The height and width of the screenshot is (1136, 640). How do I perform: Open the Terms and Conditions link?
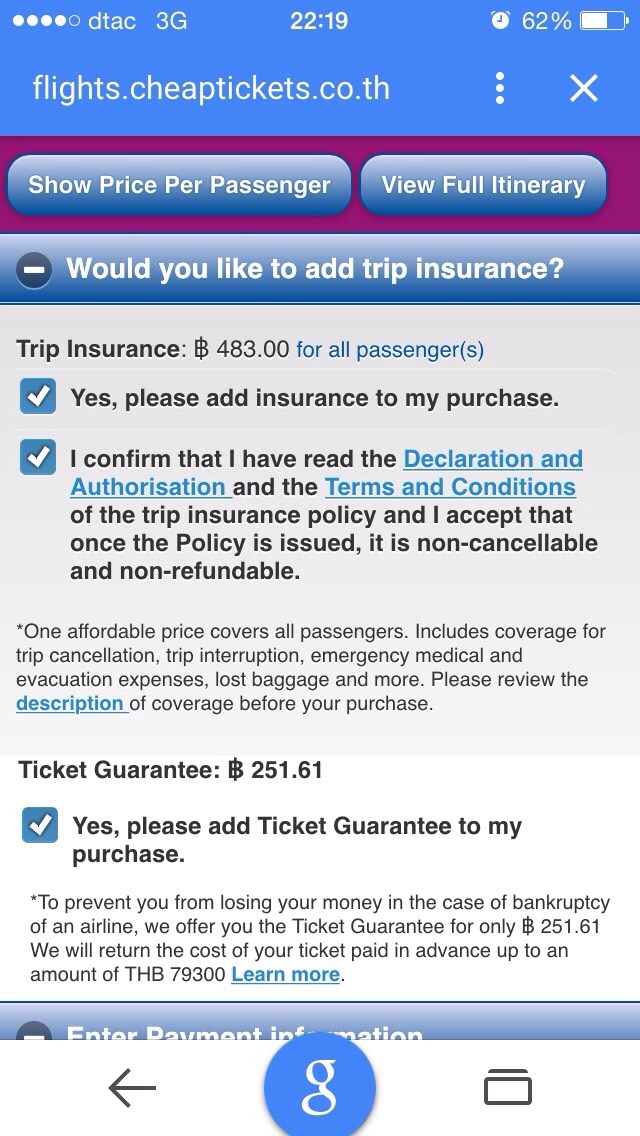(x=450, y=487)
